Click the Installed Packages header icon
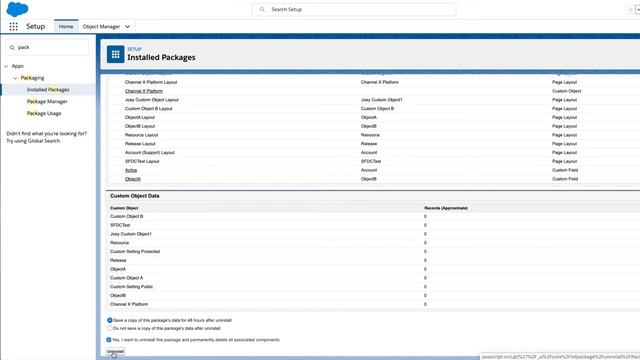640x360 pixels. pyautogui.click(x=116, y=54)
